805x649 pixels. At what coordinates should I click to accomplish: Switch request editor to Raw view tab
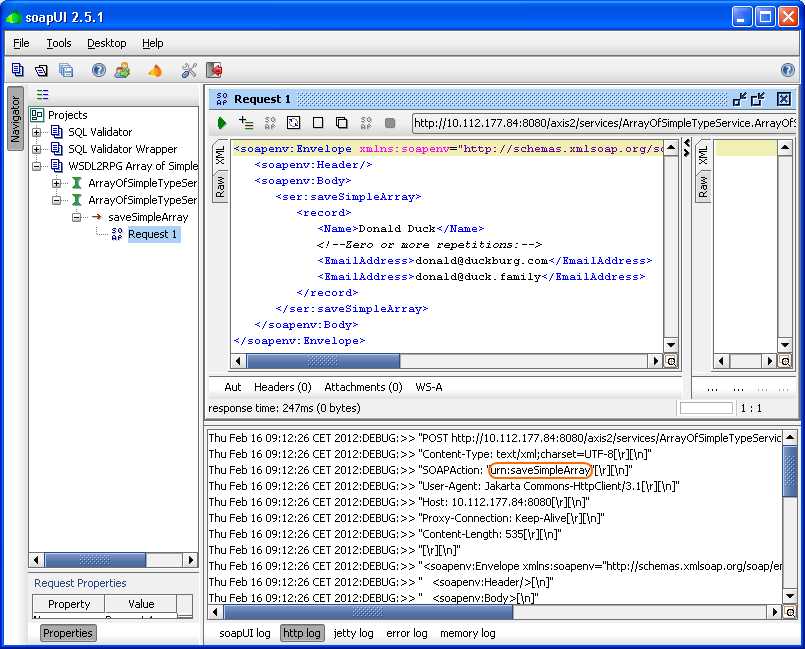tap(220, 187)
